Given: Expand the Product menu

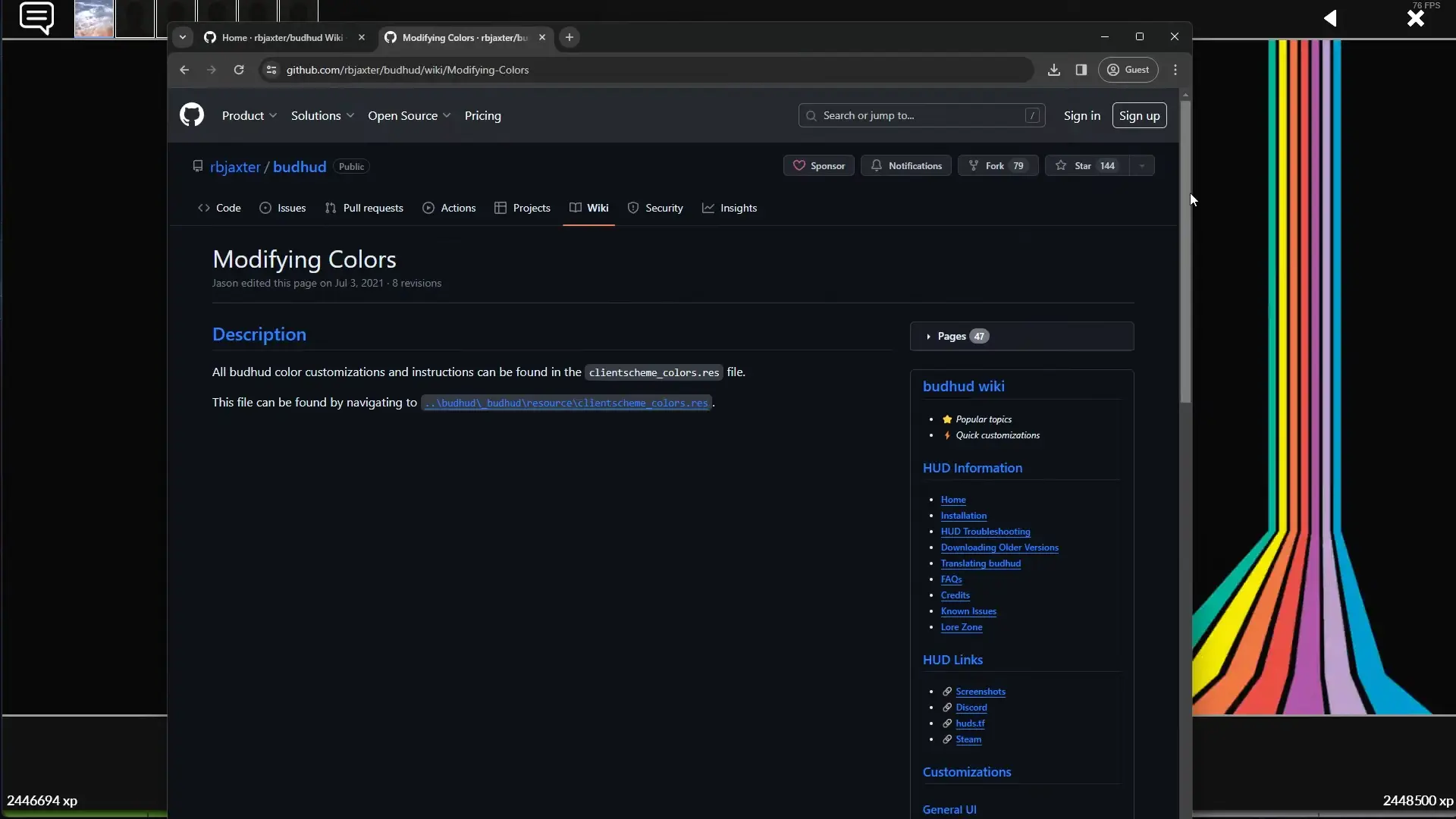Looking at the screenshot, I should pyautogui.click(x=249, y=115).
